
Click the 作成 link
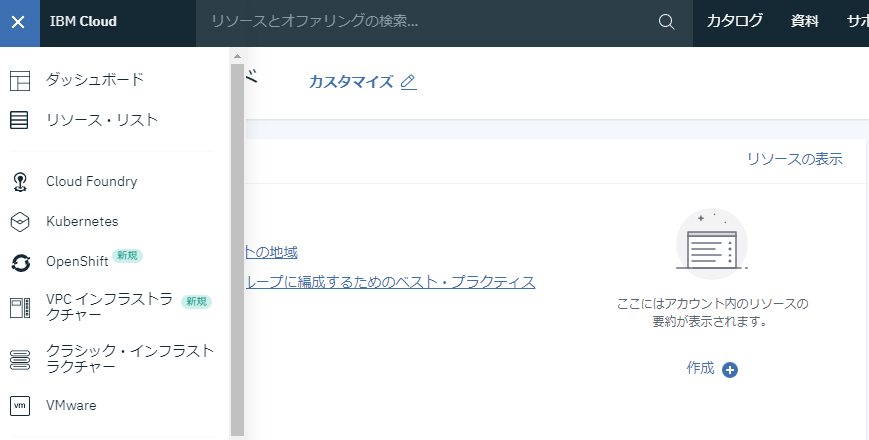[701, 368]
